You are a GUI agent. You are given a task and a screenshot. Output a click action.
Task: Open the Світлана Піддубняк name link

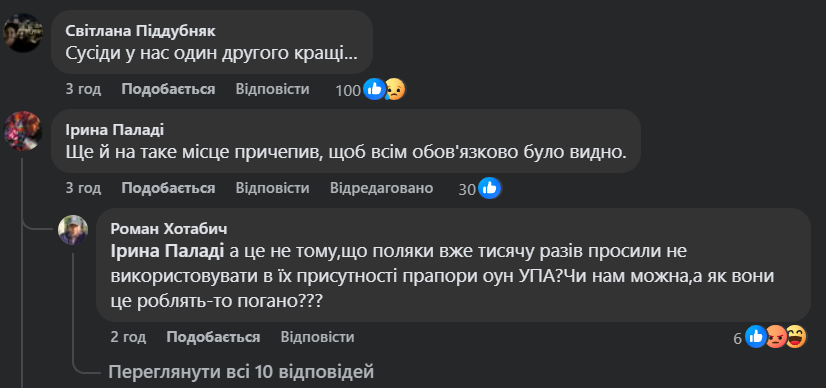click(140, 31)
